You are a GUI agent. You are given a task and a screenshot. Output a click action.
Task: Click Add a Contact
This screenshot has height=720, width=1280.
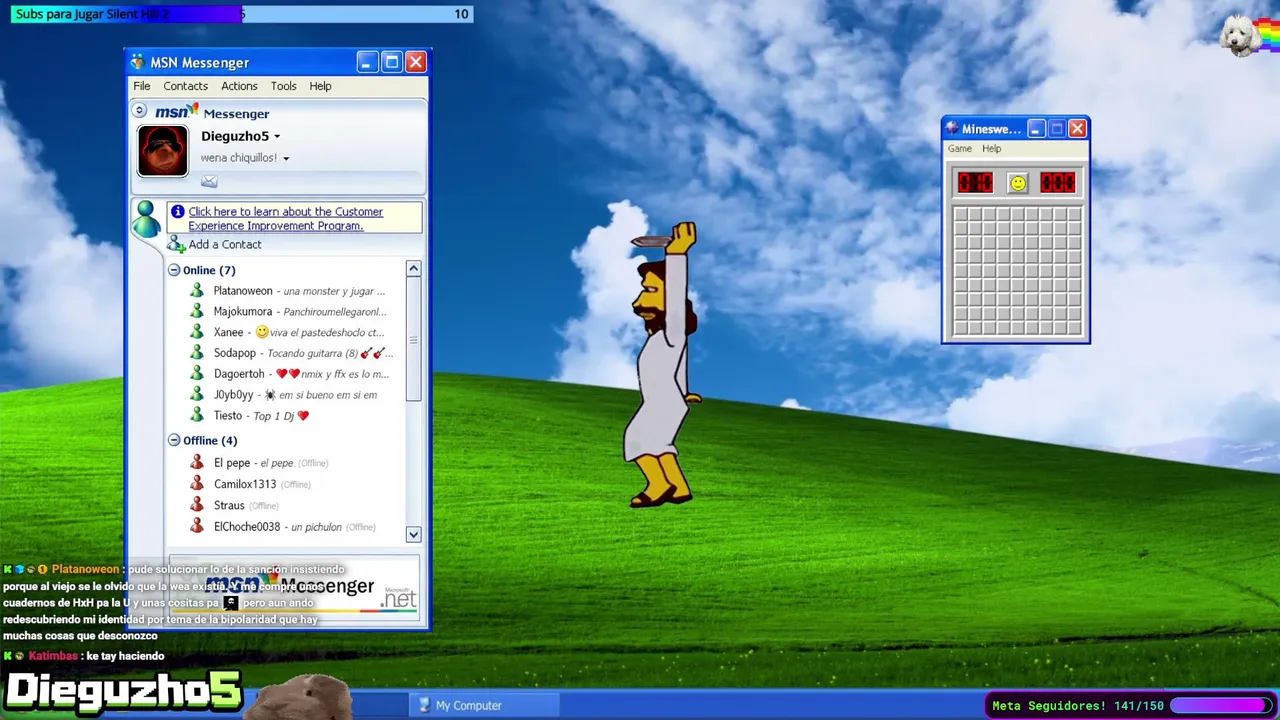225,244
